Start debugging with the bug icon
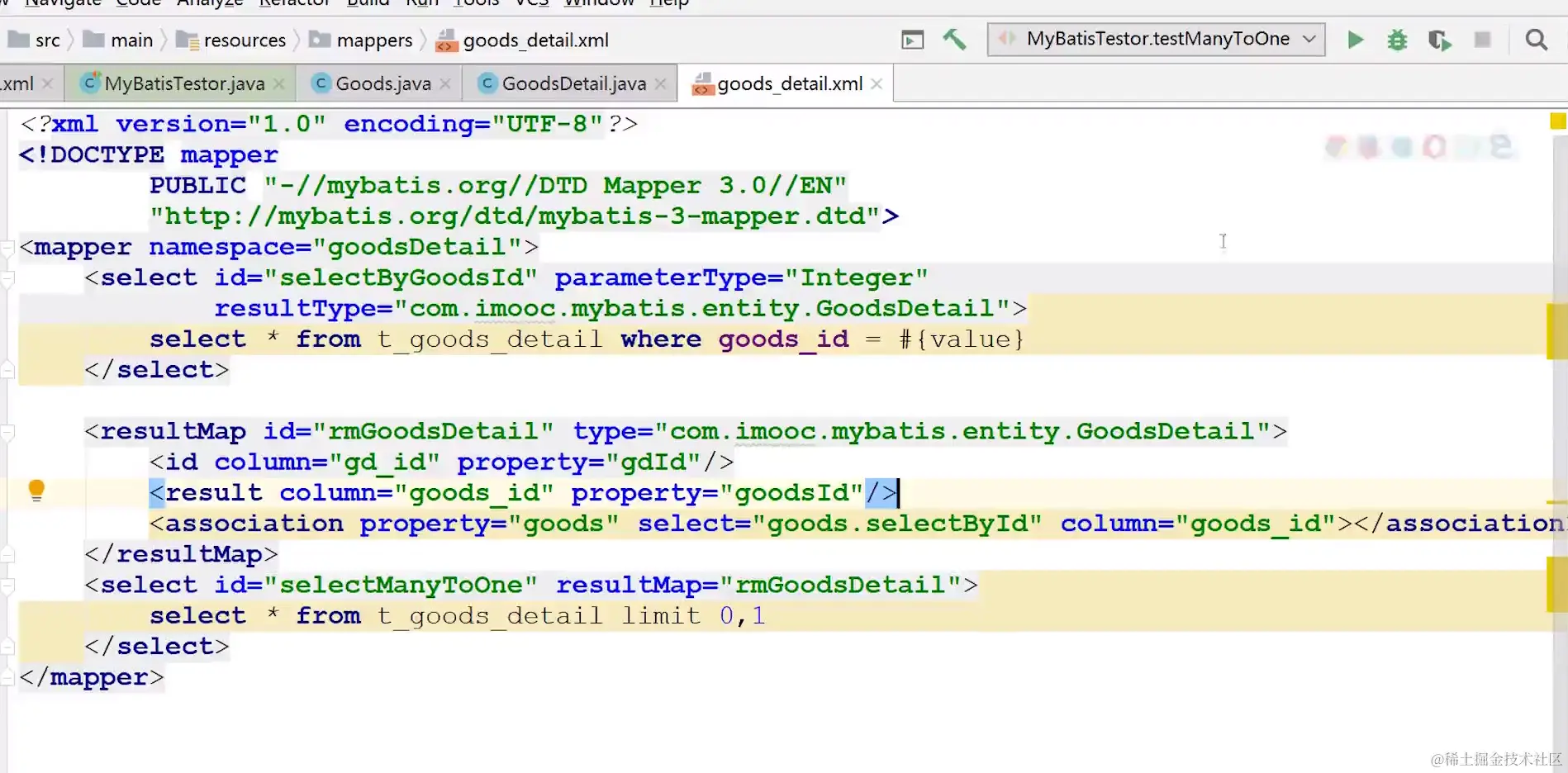 [1397, 40]
